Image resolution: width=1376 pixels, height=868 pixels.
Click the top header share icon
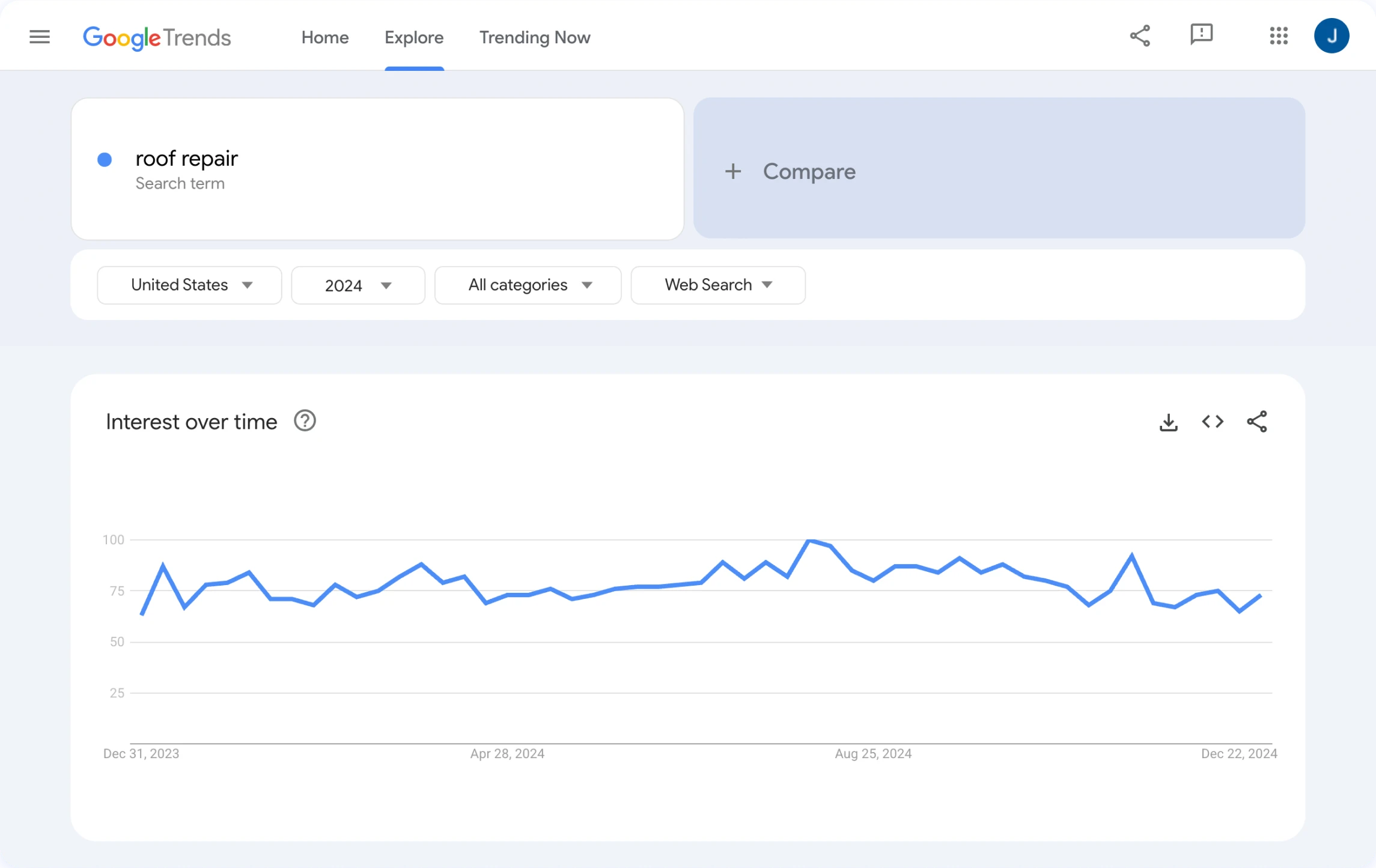(1140, 36)
